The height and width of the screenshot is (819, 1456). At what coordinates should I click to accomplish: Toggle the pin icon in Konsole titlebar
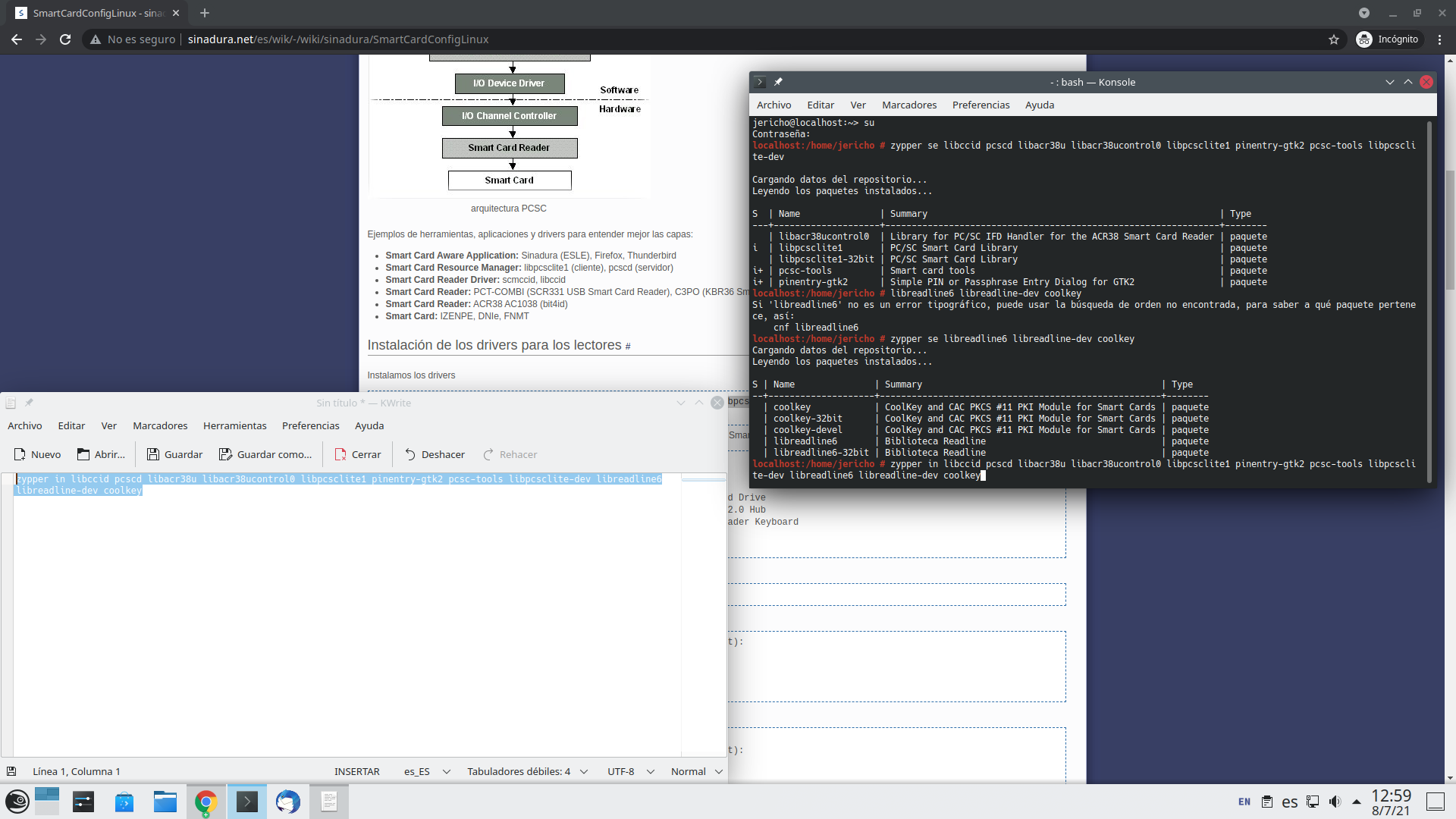click(x=778, y=82)
